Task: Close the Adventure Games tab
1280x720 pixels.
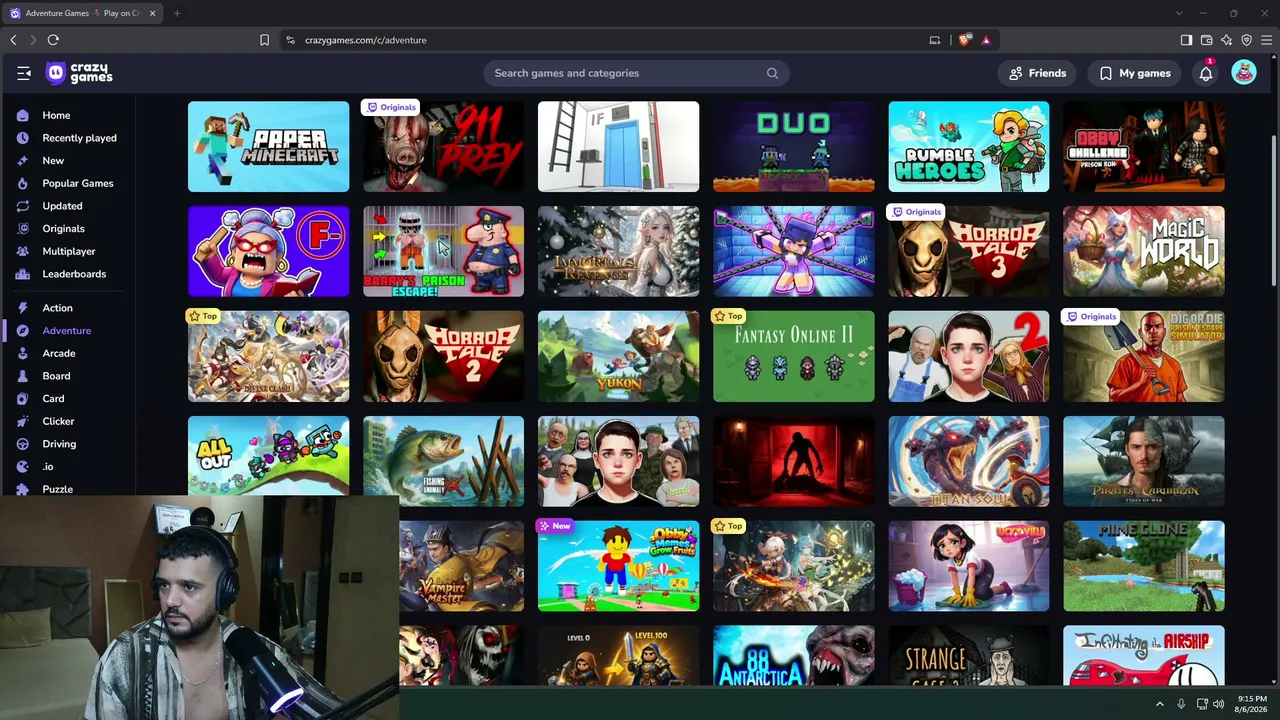Action: coord(152,13)
